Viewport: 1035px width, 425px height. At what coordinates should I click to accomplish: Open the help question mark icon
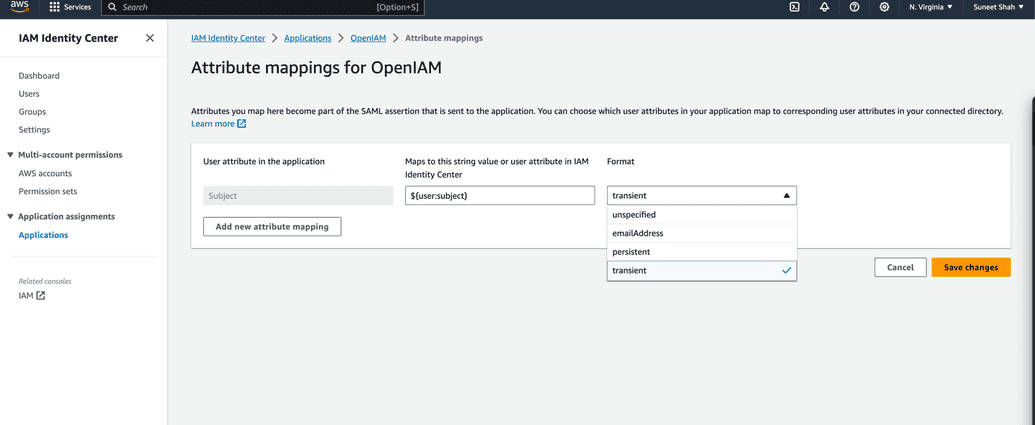click(854, 7)
